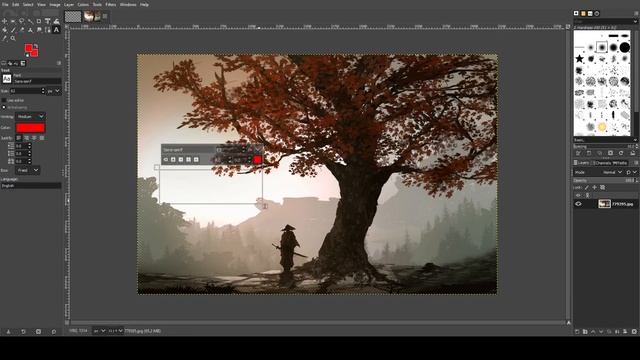Click the underline button in on-canvas text toolbar
Viewport: 640px width, 360px height.
(188, 160)
